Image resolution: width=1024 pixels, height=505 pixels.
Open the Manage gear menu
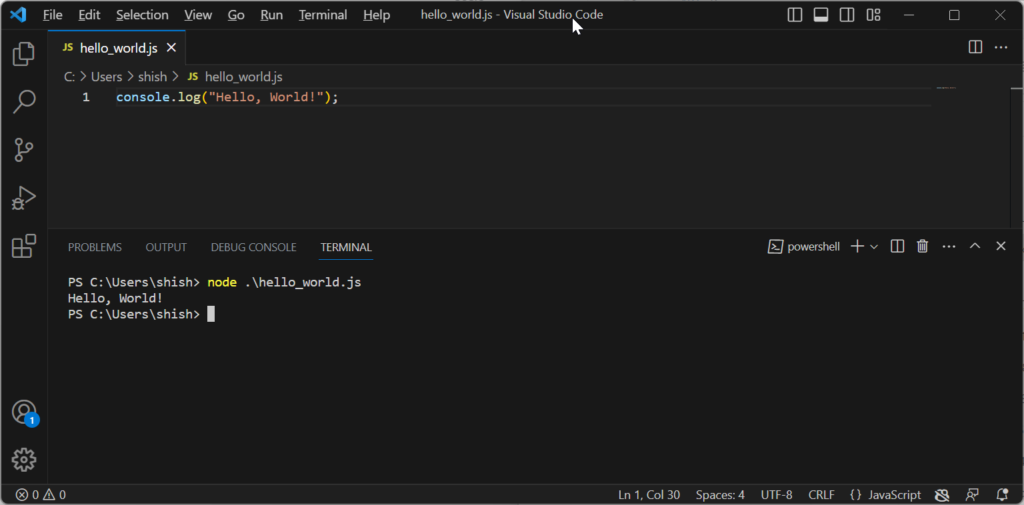pyautogui.click(x=24, y=459)
